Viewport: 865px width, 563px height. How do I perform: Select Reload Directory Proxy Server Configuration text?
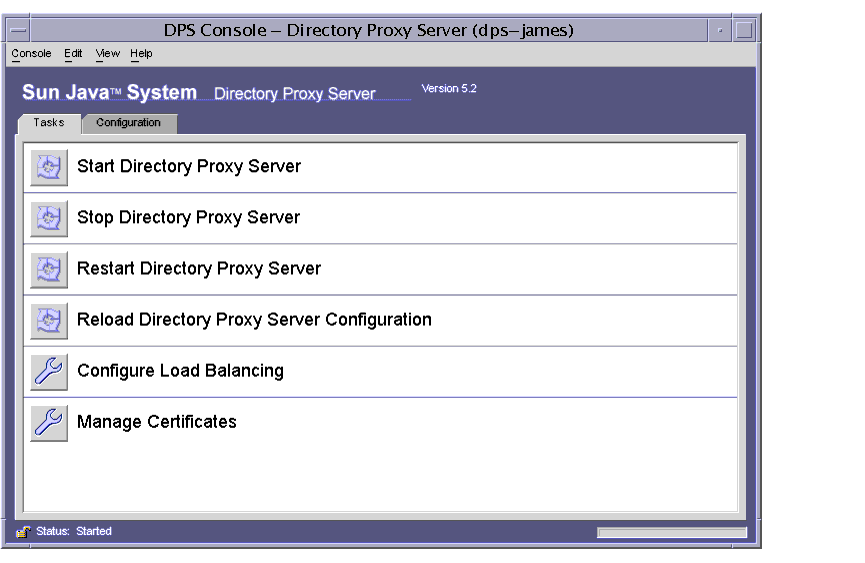(x=254, y=320)
